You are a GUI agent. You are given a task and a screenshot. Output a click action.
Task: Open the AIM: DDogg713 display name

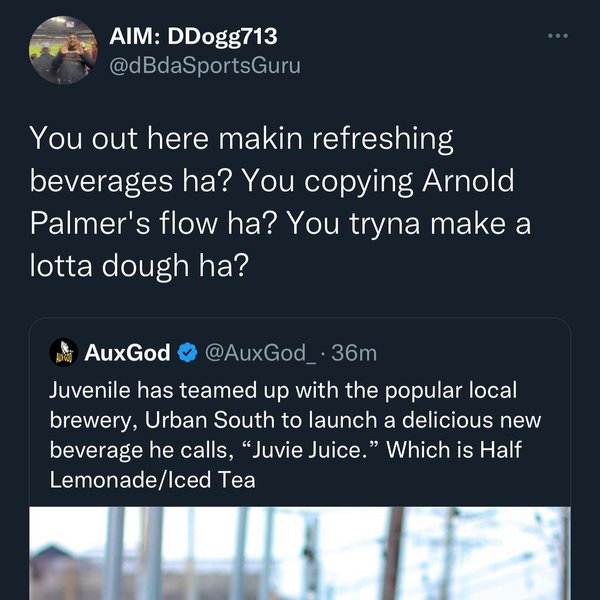point(192,37)
